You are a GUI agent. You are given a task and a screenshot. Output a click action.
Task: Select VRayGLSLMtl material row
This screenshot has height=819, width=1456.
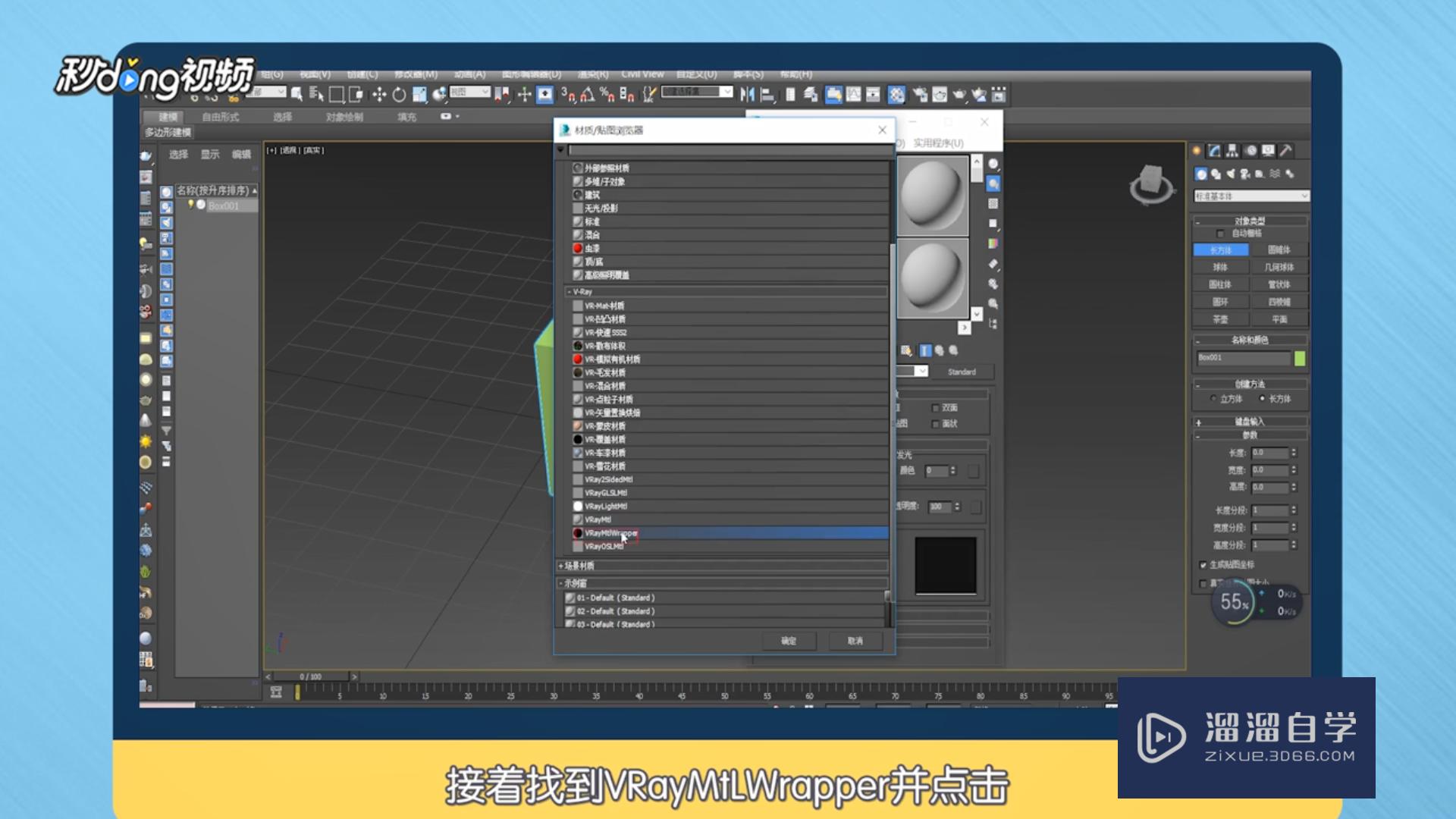pos(730,493)
